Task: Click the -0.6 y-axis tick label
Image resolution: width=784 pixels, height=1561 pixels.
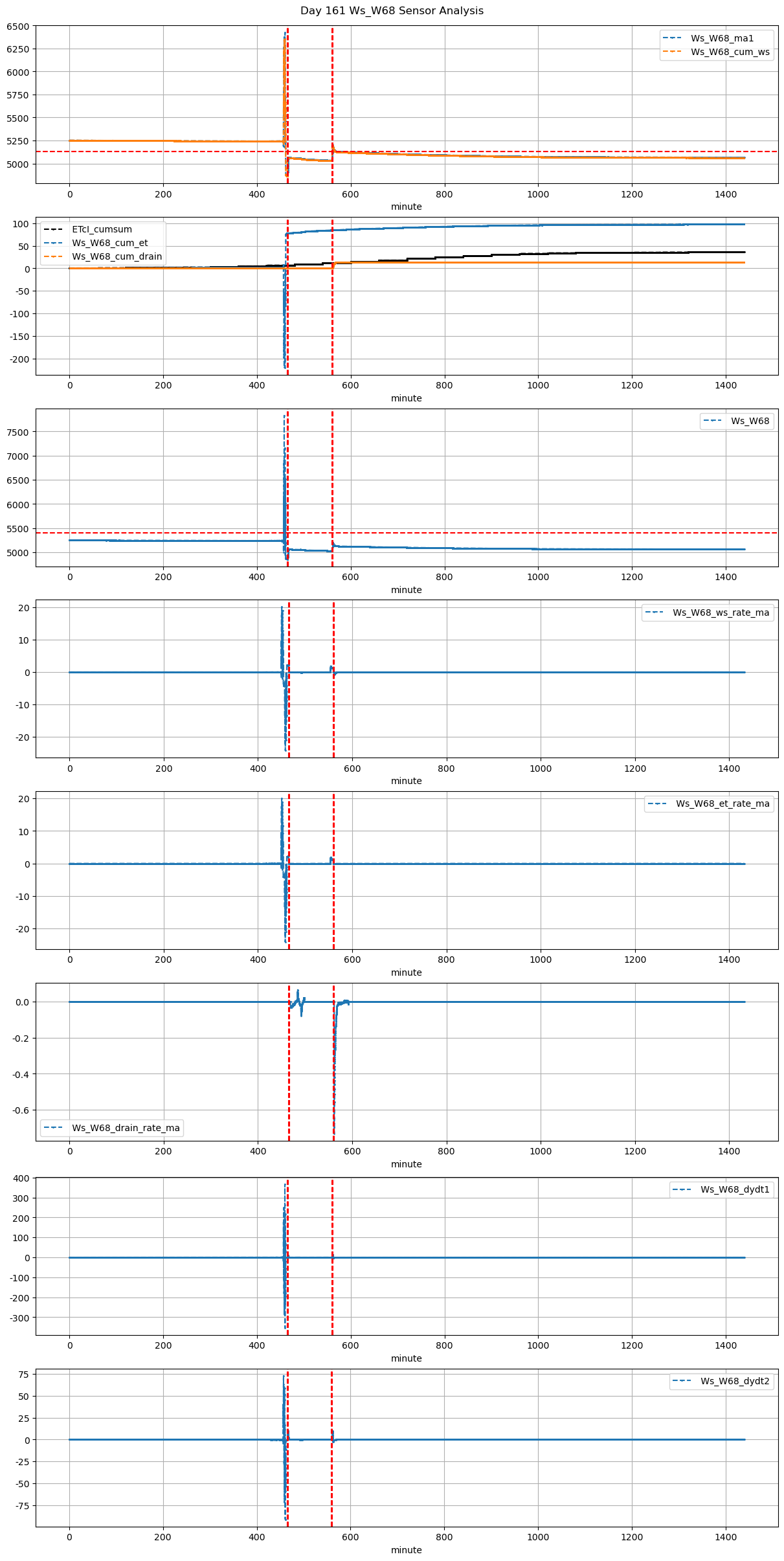Action: (x=21, y=1110)
